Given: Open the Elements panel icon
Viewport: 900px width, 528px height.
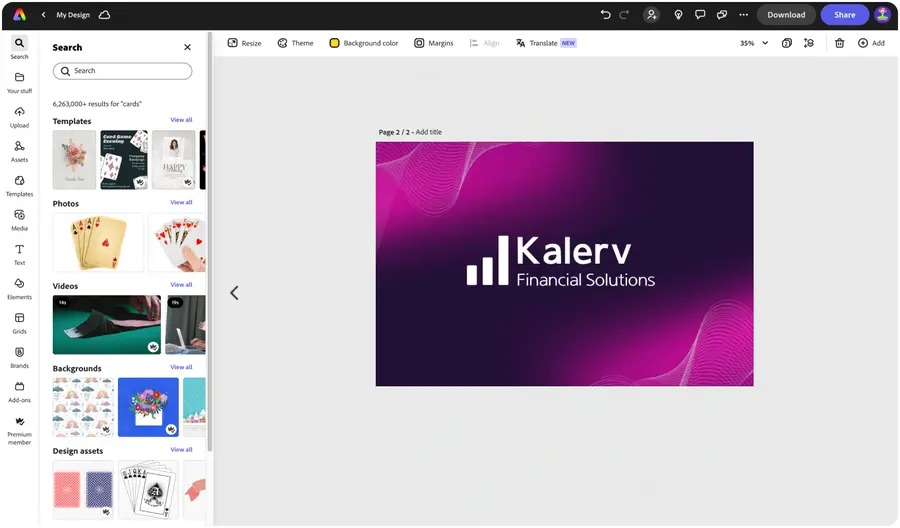Looking at the screenshot, I should [x=20, y=284].
